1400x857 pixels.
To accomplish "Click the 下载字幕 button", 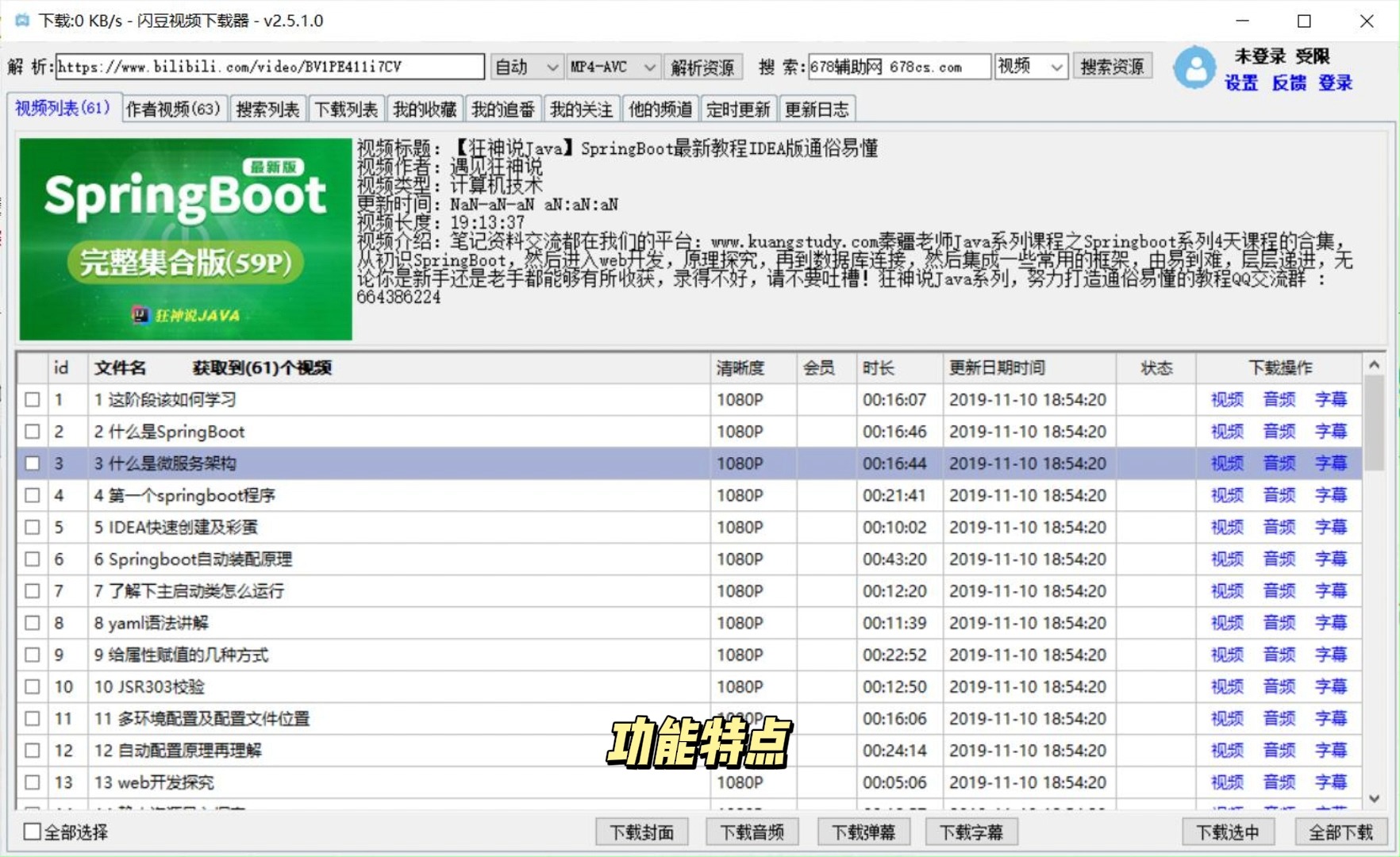I will coord(971,832).
